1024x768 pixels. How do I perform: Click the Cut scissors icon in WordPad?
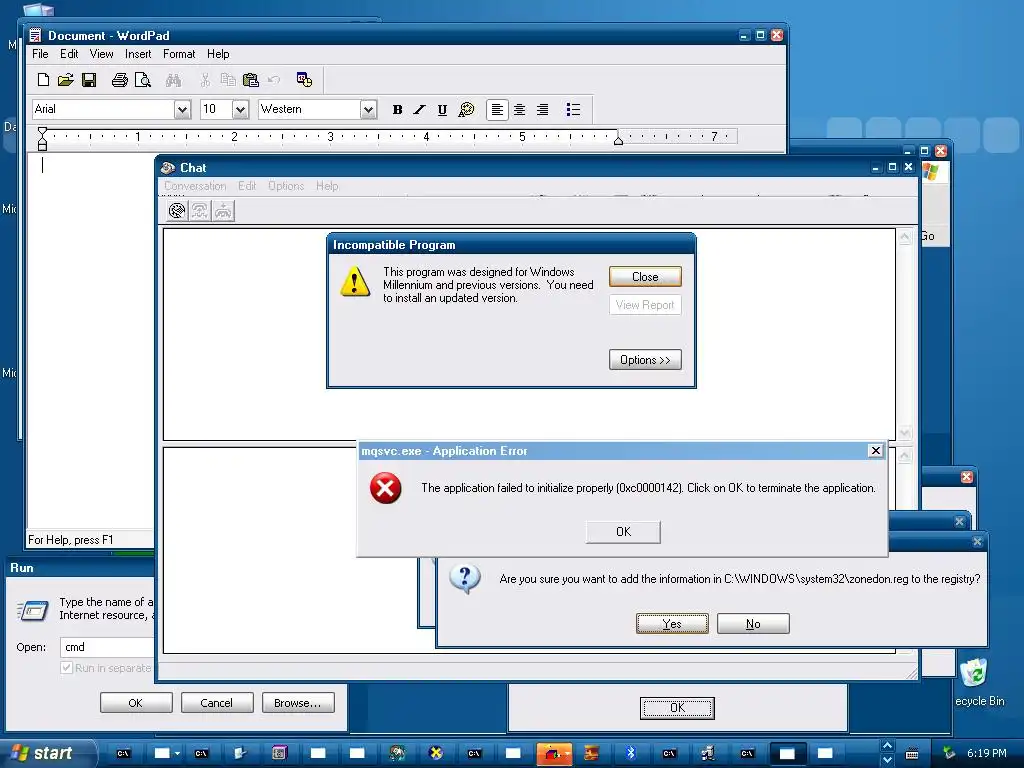click(x=205, y=80)
